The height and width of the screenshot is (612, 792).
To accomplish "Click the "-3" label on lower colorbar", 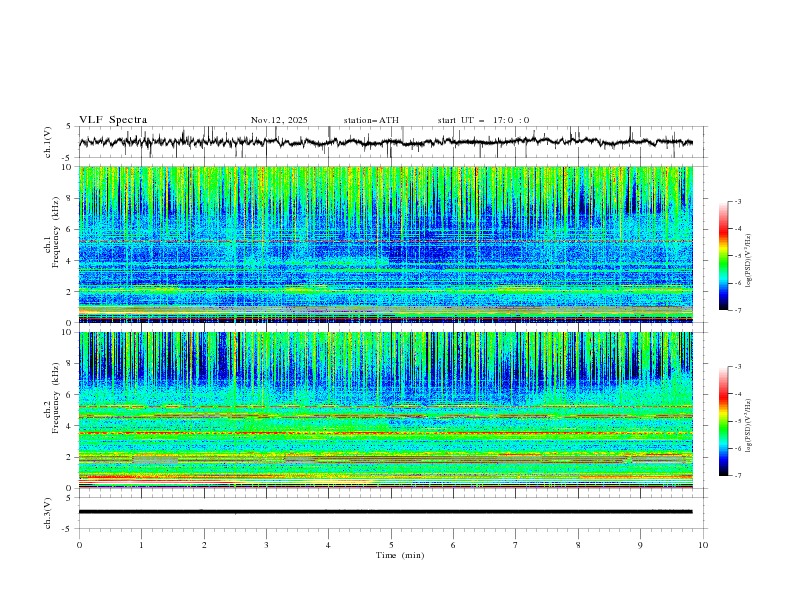I will pos(737,367).
